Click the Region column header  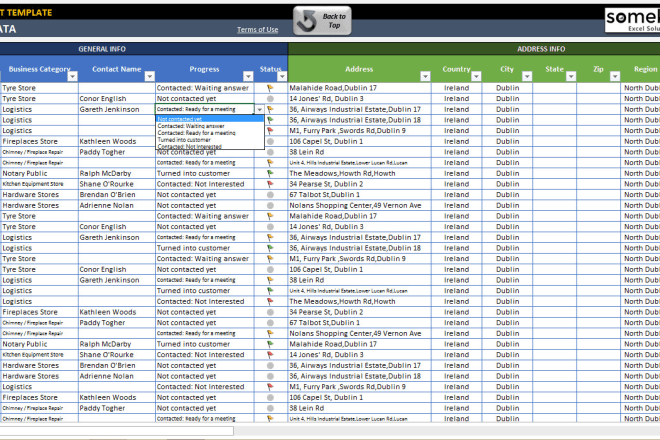click(641, 69)
